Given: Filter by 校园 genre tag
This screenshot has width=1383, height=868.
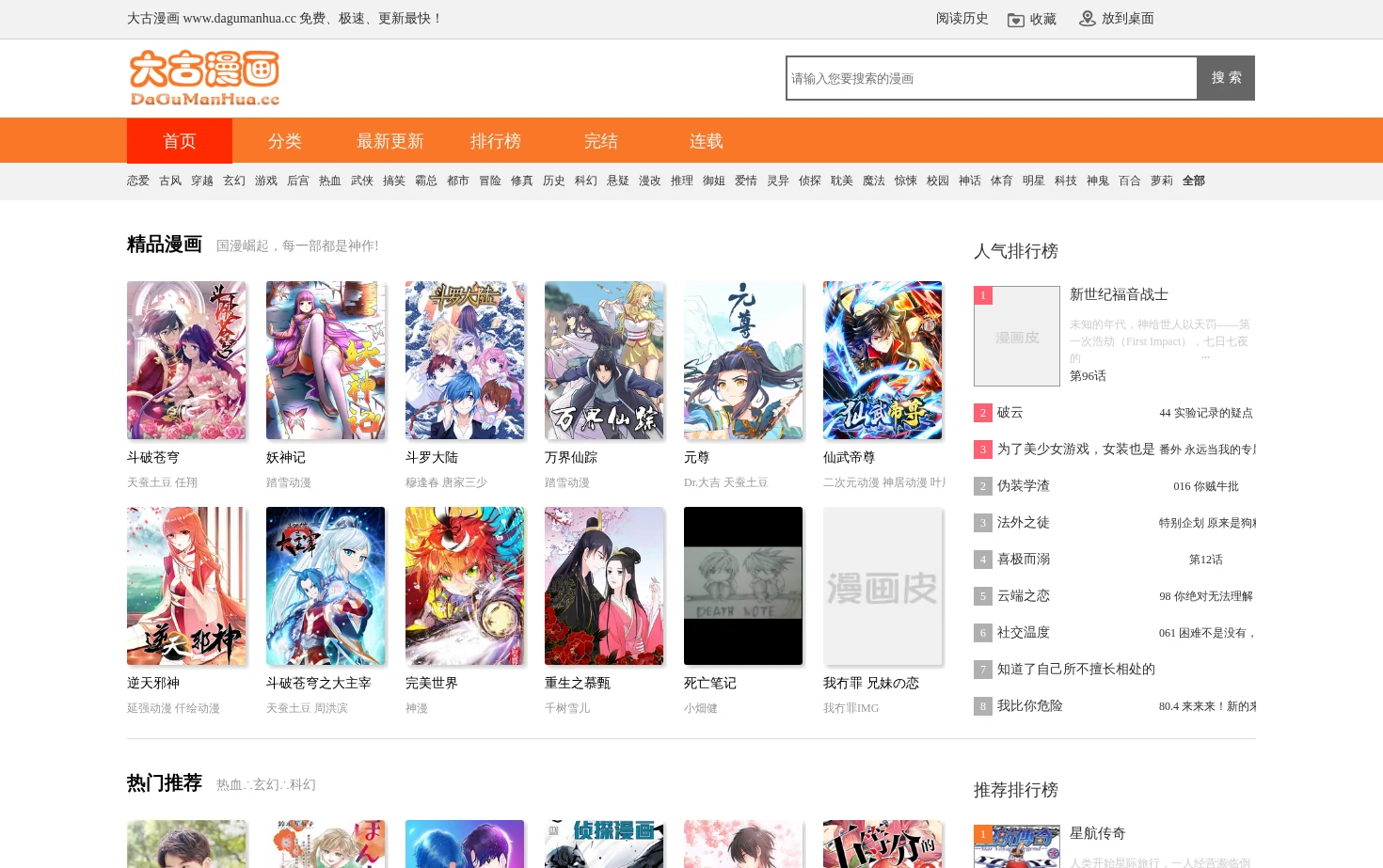Looking at the screenshot, I should pyautogui.click(x=938, y=181).
